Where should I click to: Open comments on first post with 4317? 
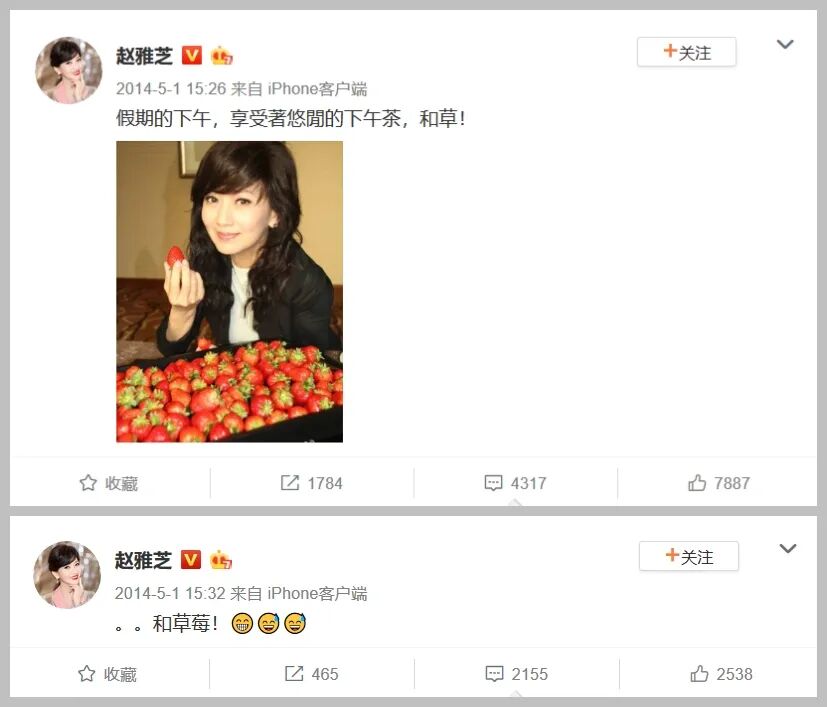coord(515,483)
